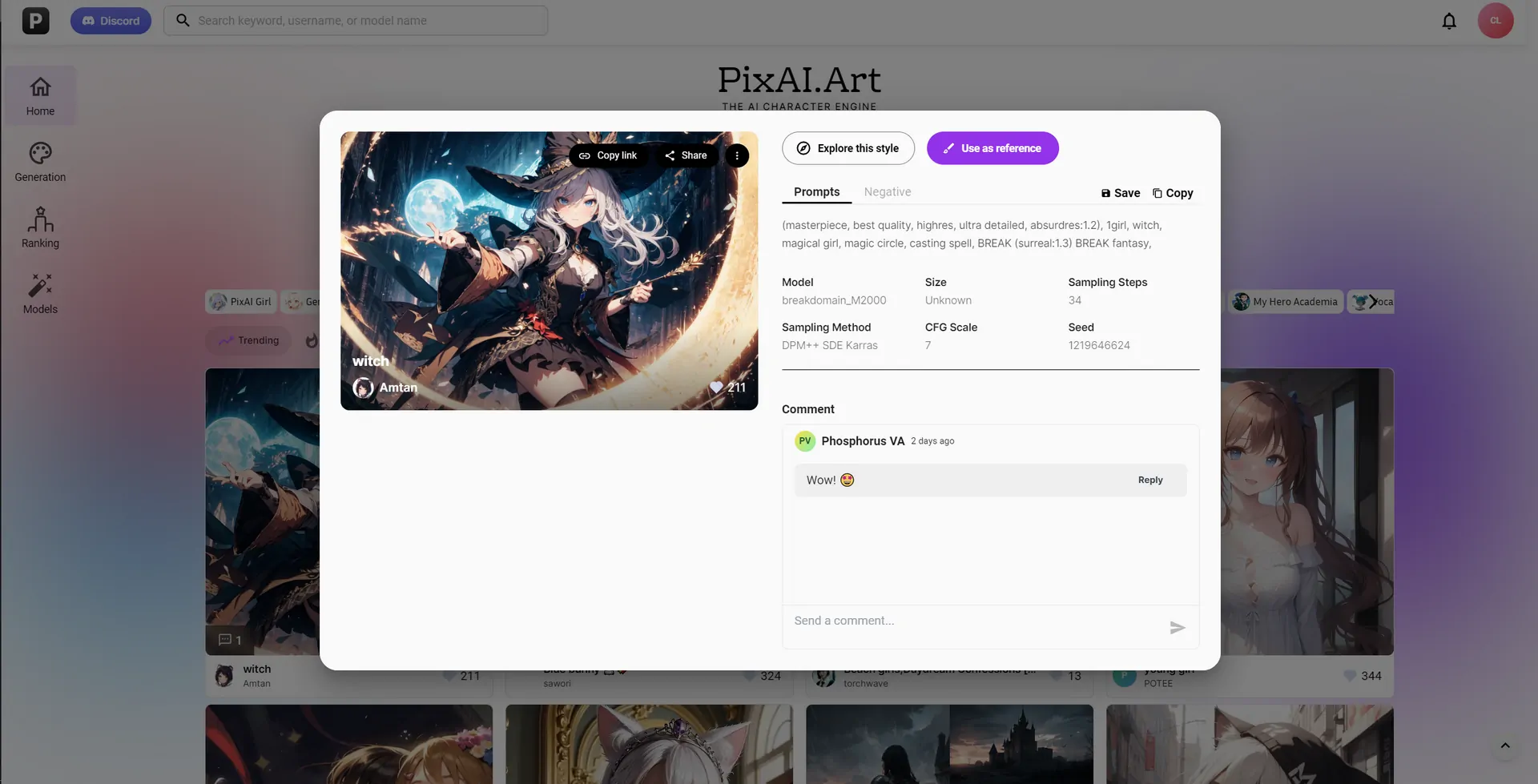1538x784 pixels.
Task: Click the sampling method DPM++ SDE Karras
Action: [x=830, y=345]
